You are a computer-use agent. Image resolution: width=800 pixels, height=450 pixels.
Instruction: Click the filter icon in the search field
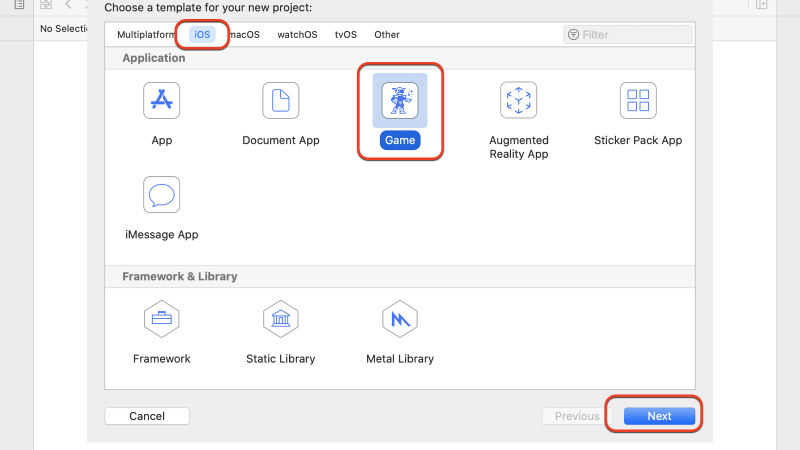coord(573,35)
